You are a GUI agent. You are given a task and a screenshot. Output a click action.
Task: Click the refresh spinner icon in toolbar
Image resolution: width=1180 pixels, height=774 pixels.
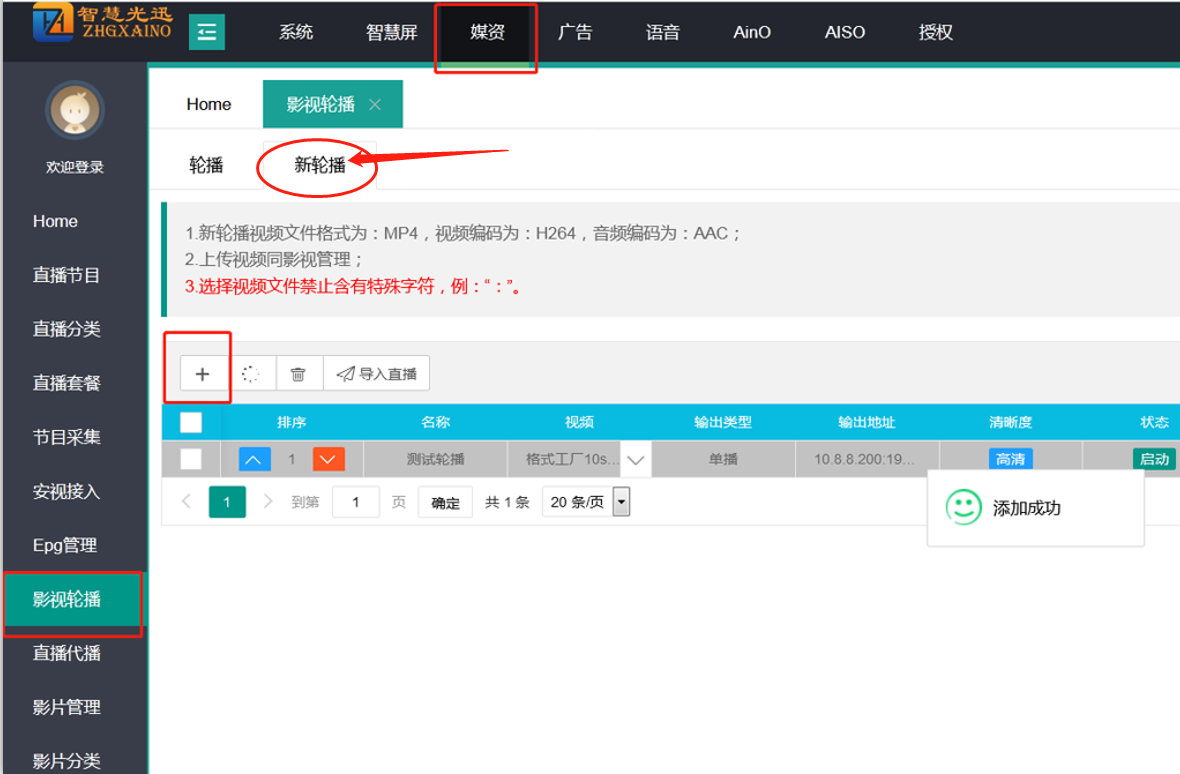[251, 374]
